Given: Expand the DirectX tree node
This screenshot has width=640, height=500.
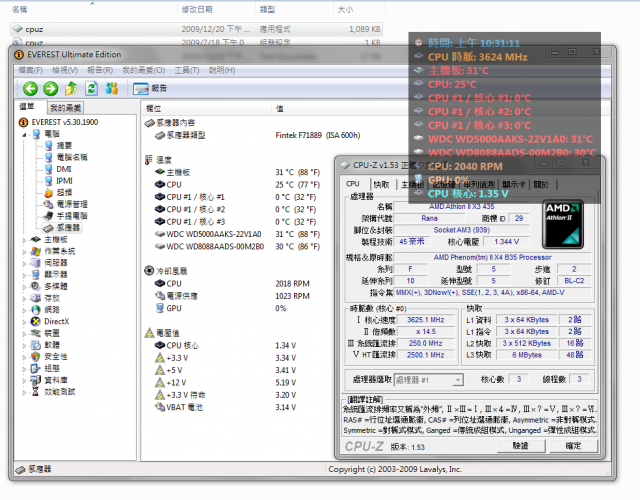Looking at the screenshot, I should [24, 322].
